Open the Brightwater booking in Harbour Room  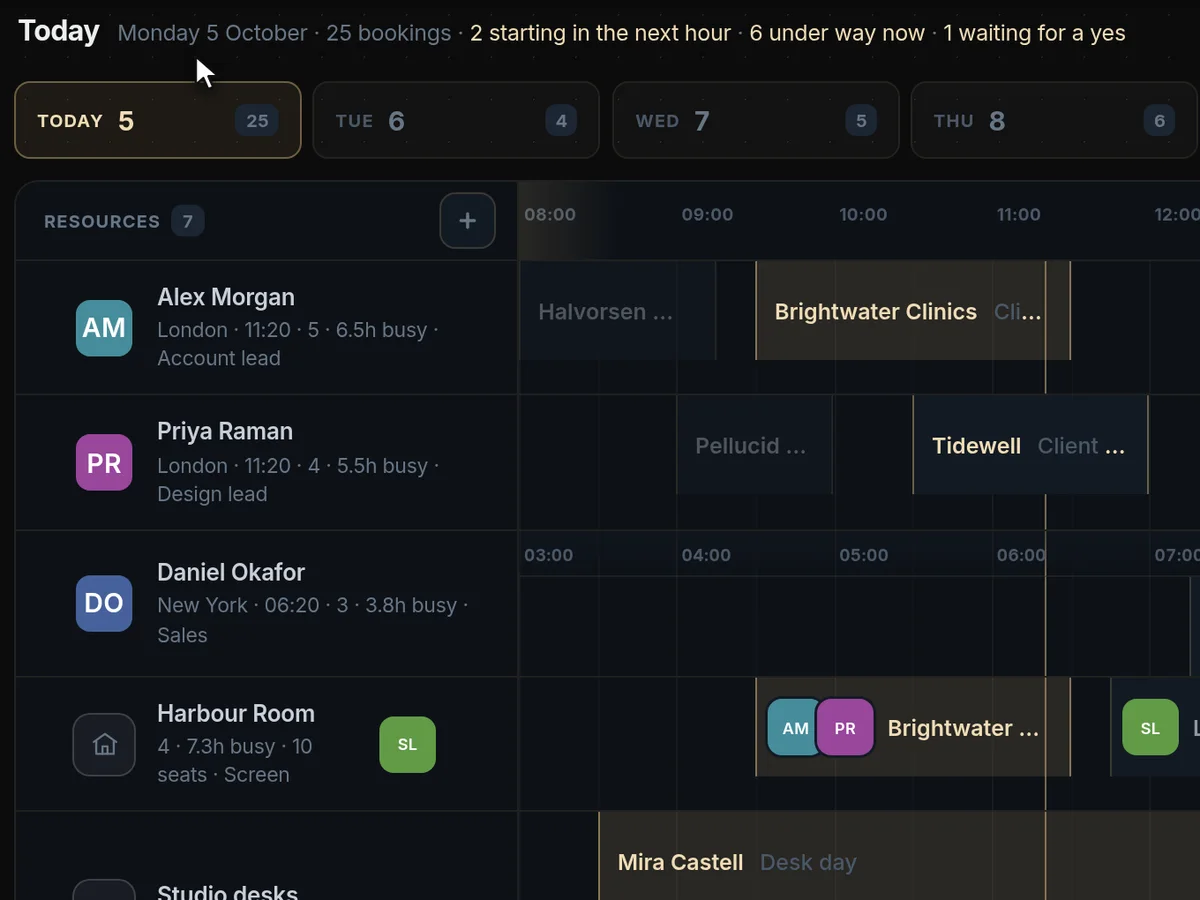(913, 727)
